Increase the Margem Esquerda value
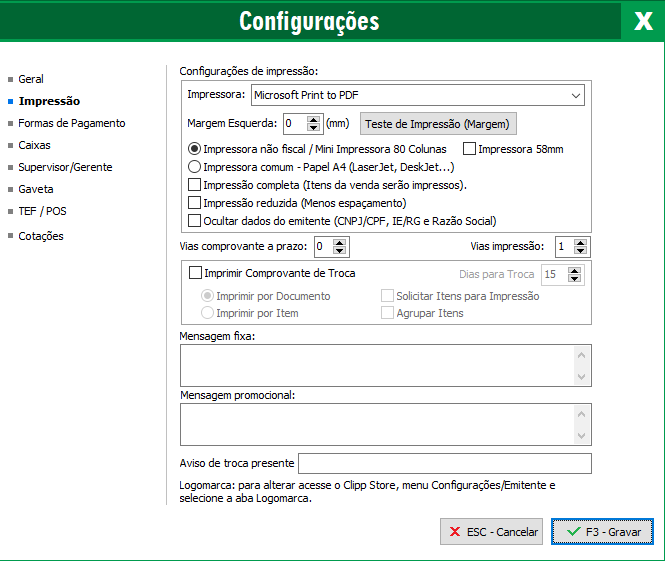The height and width of the screenshot is (561, 665). pyautogui.click(x=313, y=120)
